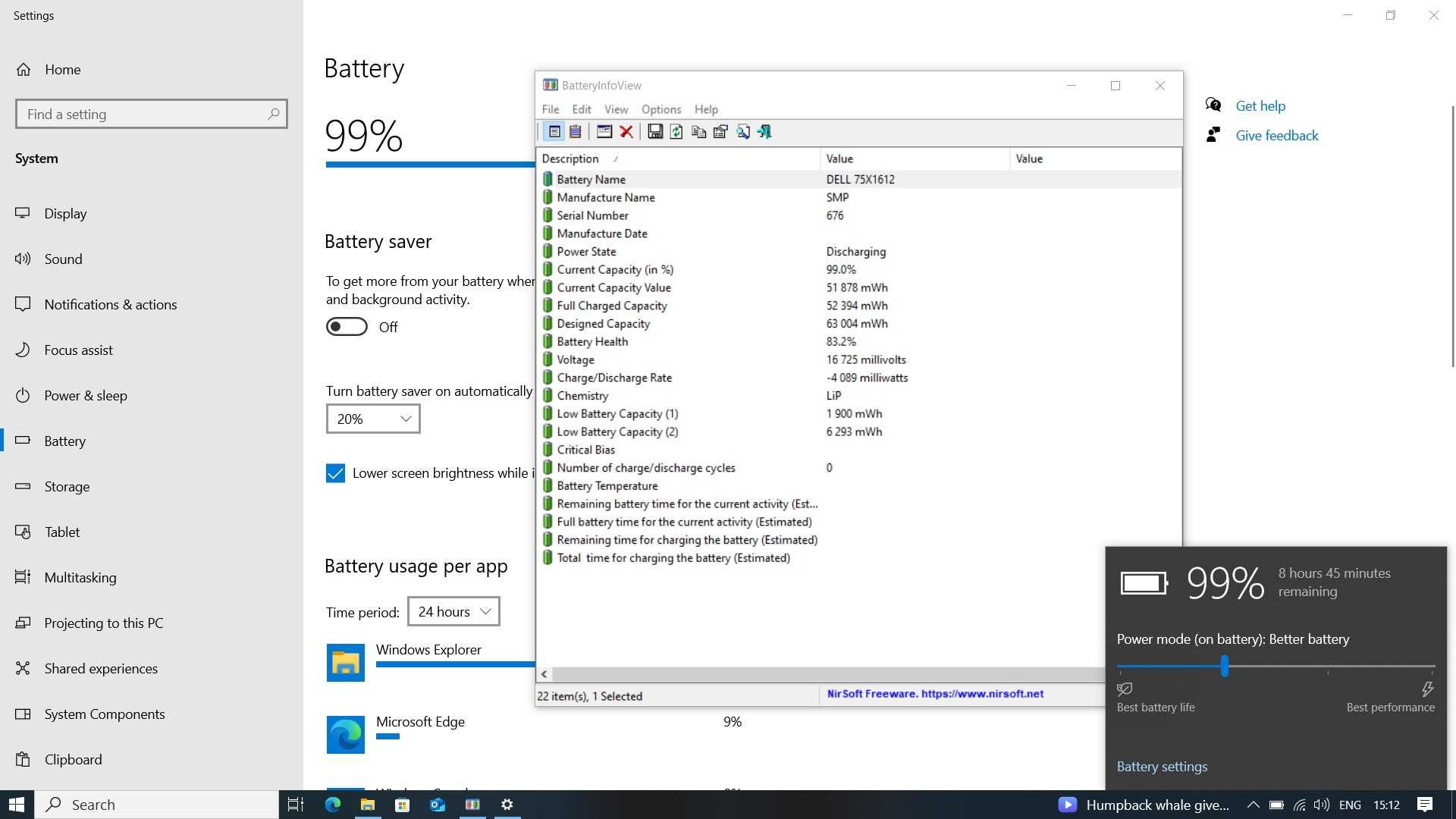This screenshot has width=1456, height=819.
Task: Open Storage settings in sidebar
Action: pyautogui.click(x=152, y=487)
